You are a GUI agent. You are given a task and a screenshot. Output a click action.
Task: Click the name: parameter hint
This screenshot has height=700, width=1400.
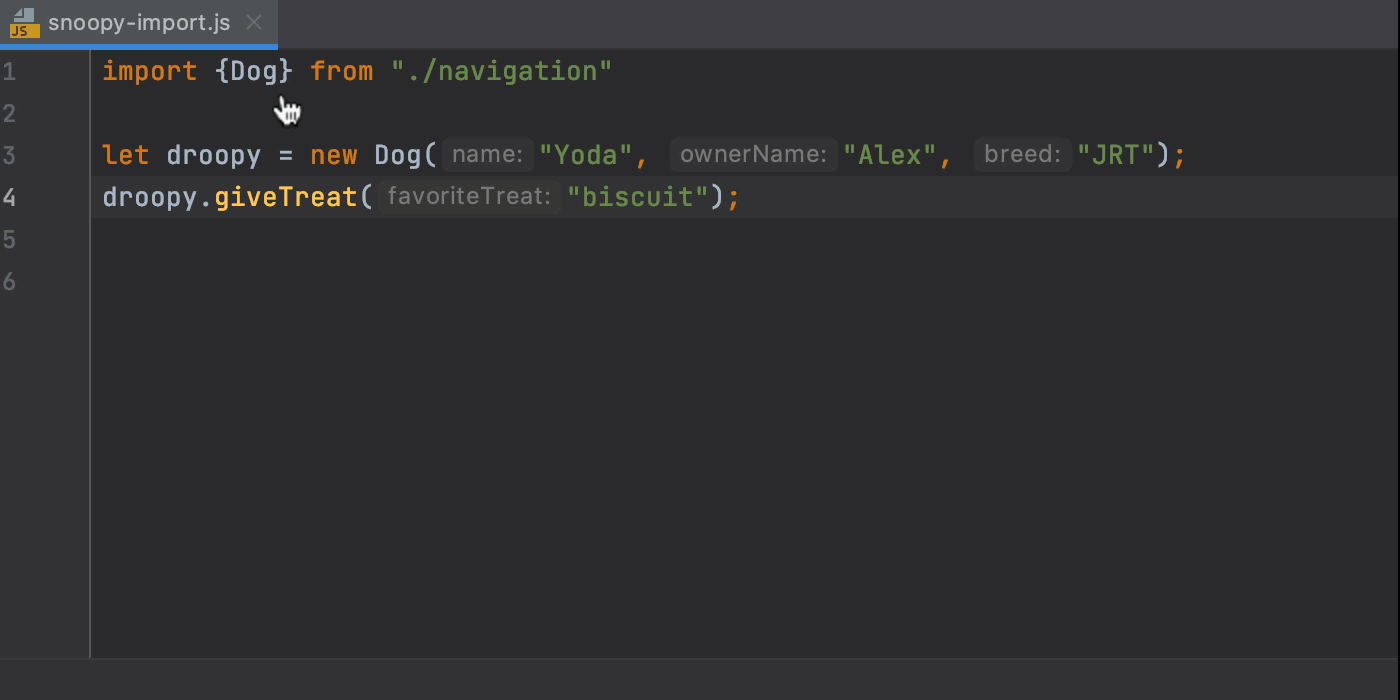pos(487,155)
